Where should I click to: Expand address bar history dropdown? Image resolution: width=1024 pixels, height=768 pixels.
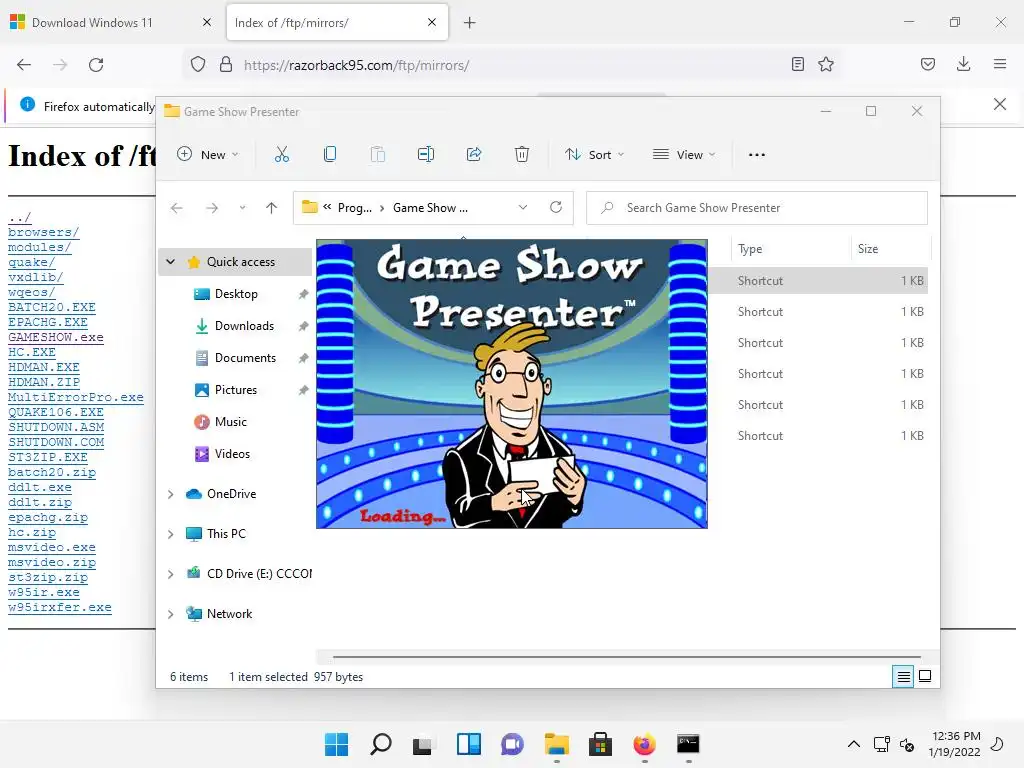click(522, 208)
